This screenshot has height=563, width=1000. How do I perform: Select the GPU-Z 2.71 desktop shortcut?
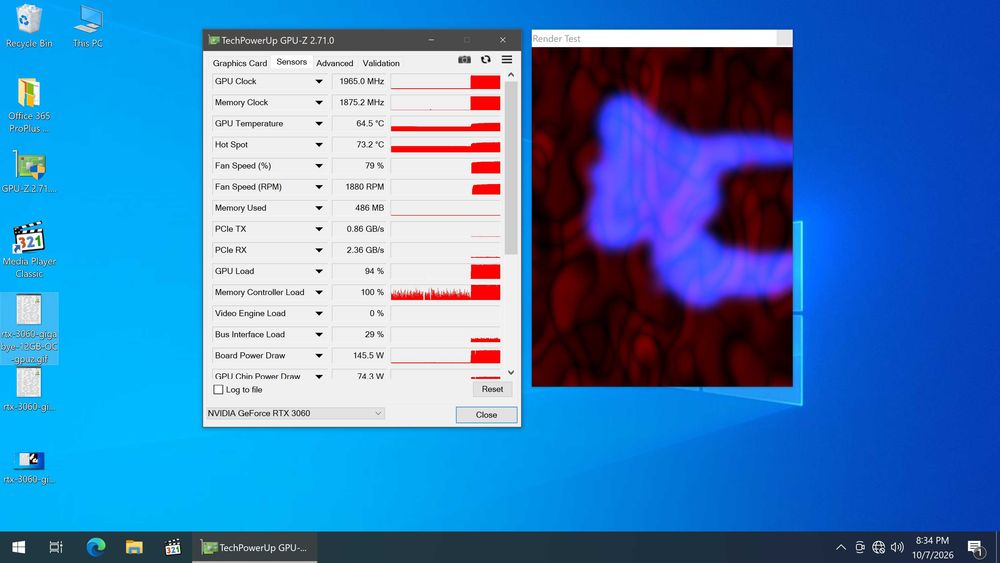(29, 172)
